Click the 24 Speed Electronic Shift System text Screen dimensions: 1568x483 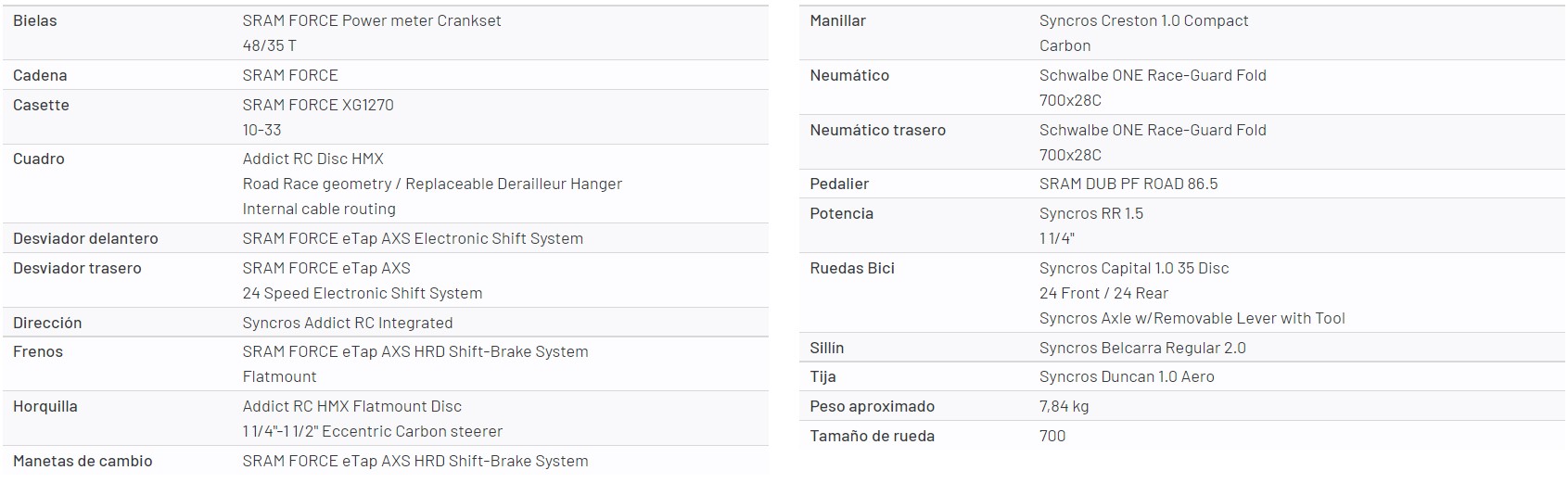click(x=362, y=293)
